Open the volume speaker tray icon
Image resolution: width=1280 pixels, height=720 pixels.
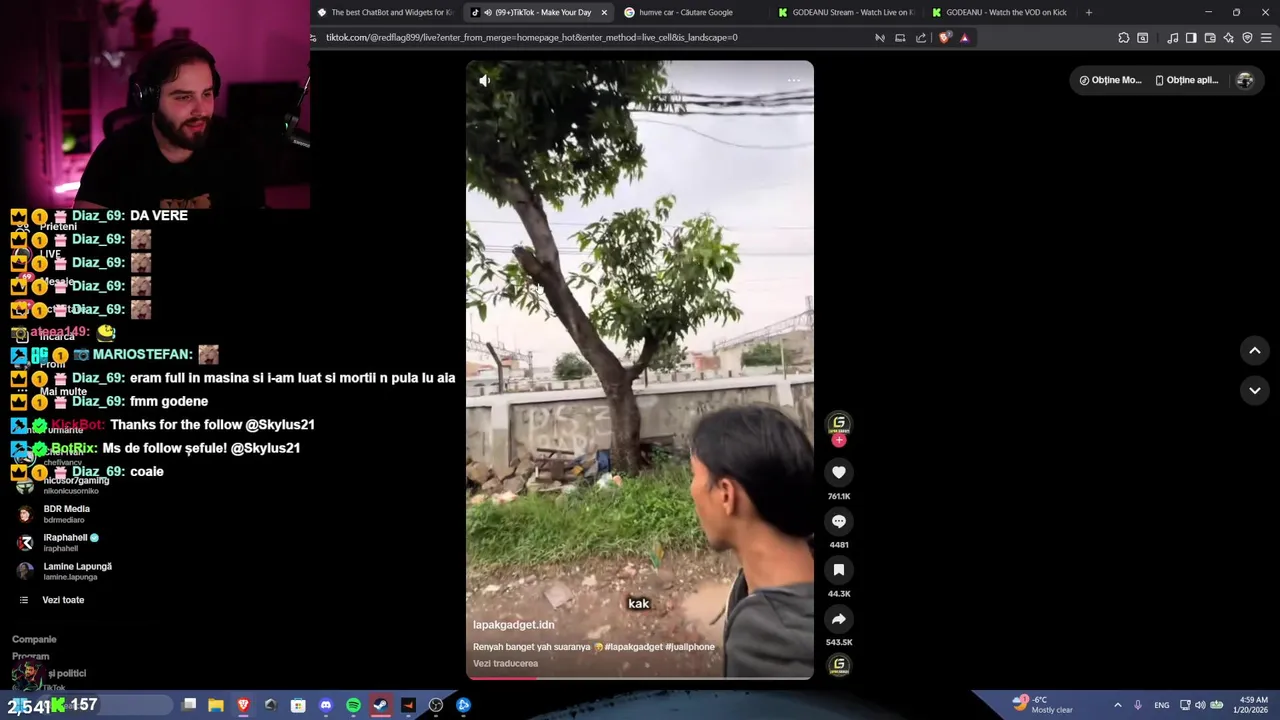pyautogui.click(x=1200, y=705)
